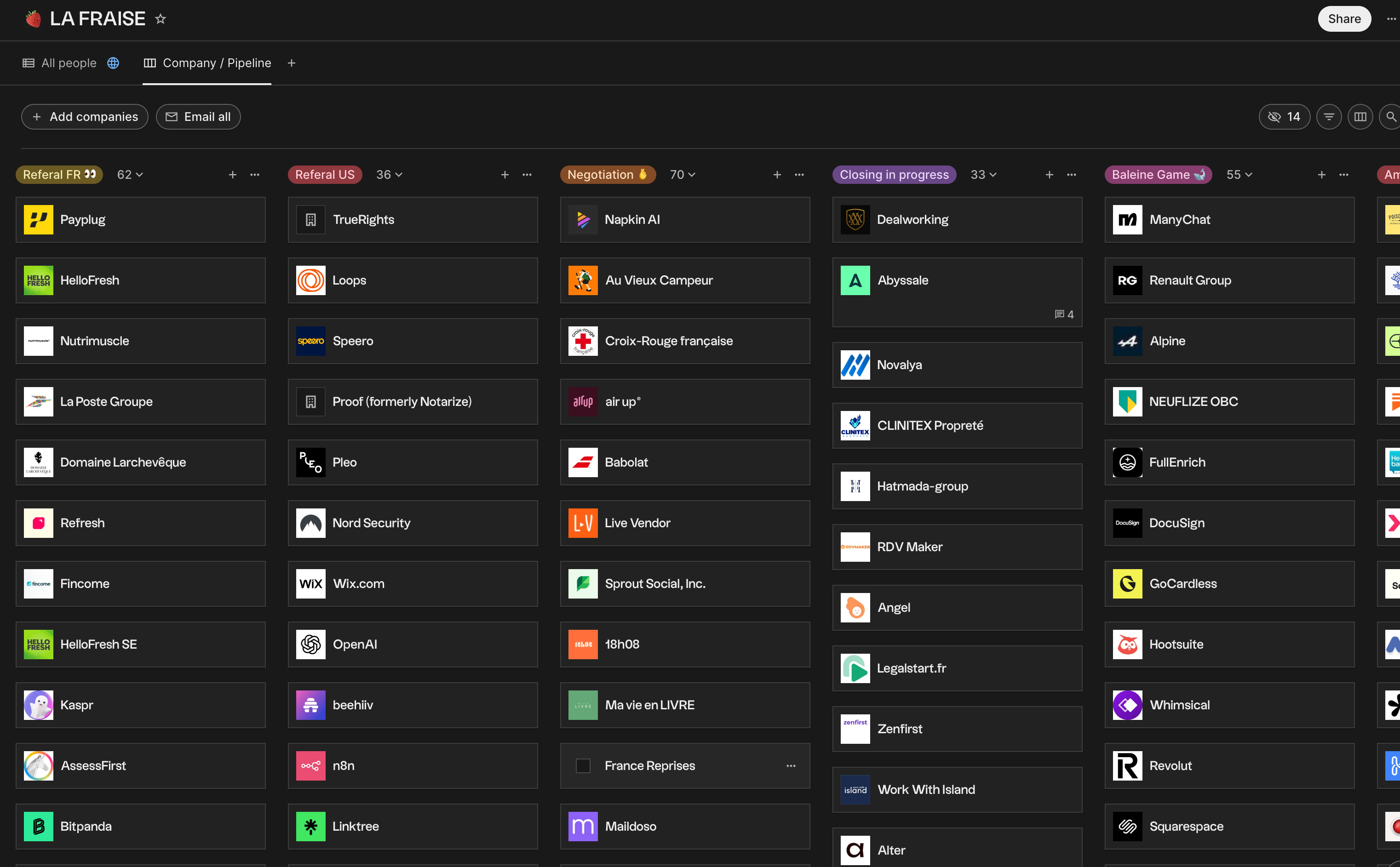This screenshot has height=867, width=1400.
Task: Open Abyssale card comments indicator
Action: (x=1064, y=314)
